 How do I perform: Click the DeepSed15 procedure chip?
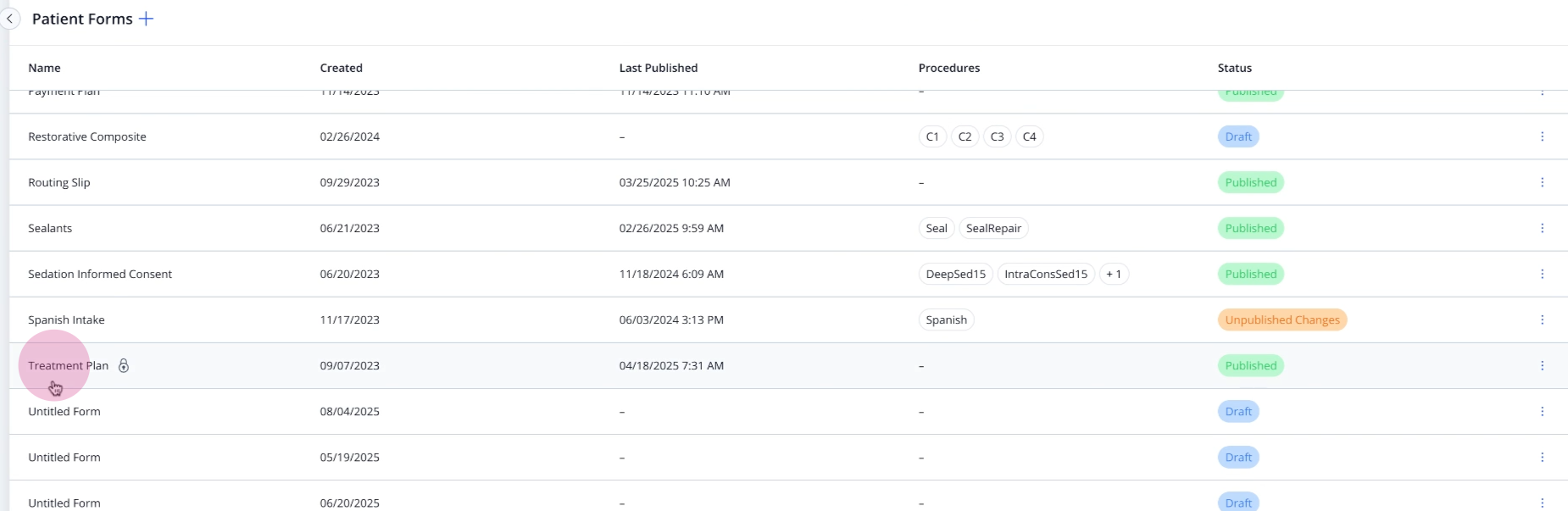956,274
